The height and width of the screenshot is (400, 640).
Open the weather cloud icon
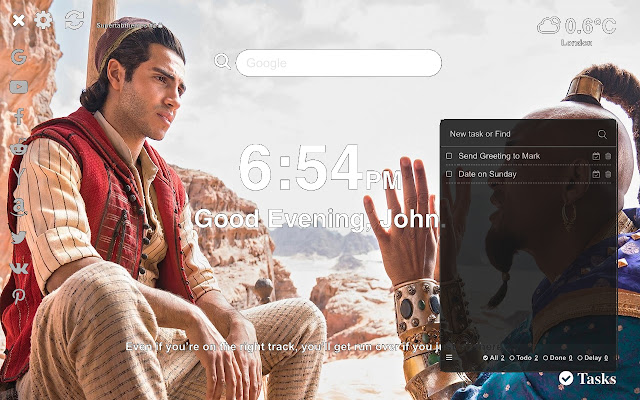click(549, 25)
